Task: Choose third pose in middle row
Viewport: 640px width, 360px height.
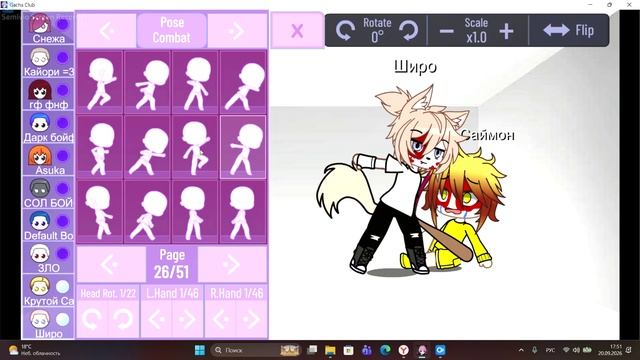Action: pos(195,147)
